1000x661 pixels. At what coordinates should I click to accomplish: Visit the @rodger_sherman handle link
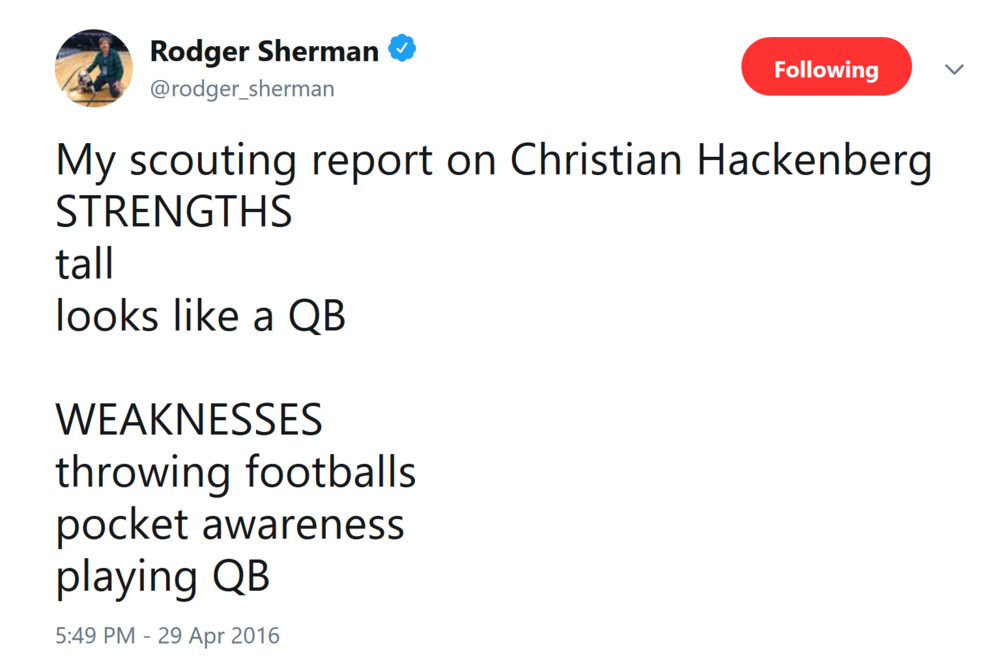coord(242,89)
